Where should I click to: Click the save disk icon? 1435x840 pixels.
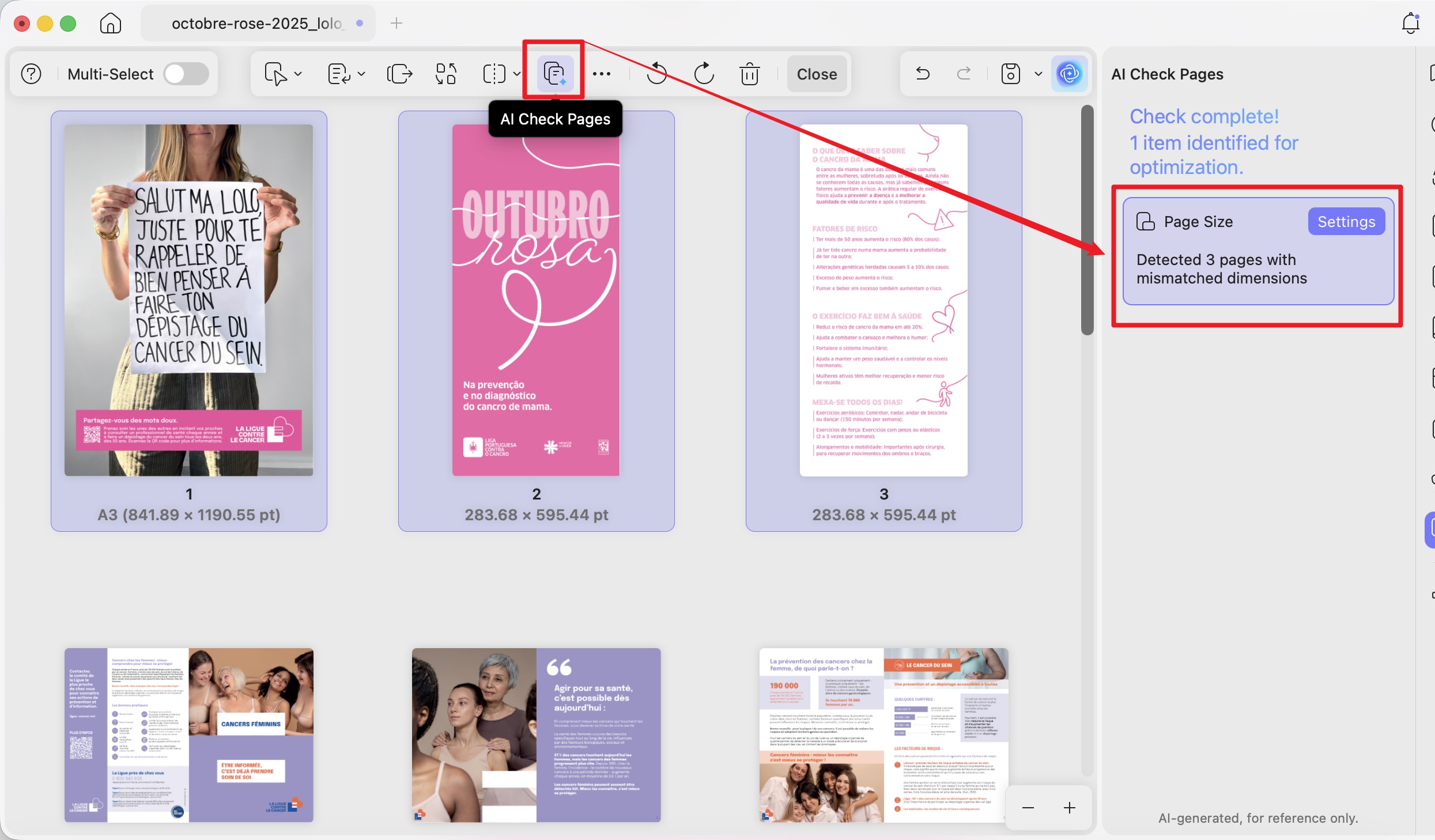click(x=1011, y=74)
